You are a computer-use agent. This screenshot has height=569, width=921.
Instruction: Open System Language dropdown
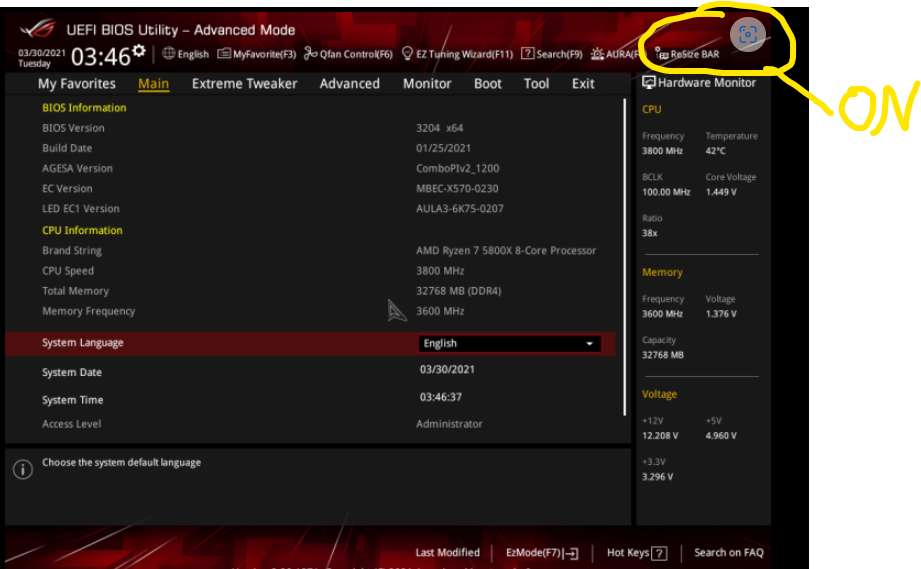[509, 344]
